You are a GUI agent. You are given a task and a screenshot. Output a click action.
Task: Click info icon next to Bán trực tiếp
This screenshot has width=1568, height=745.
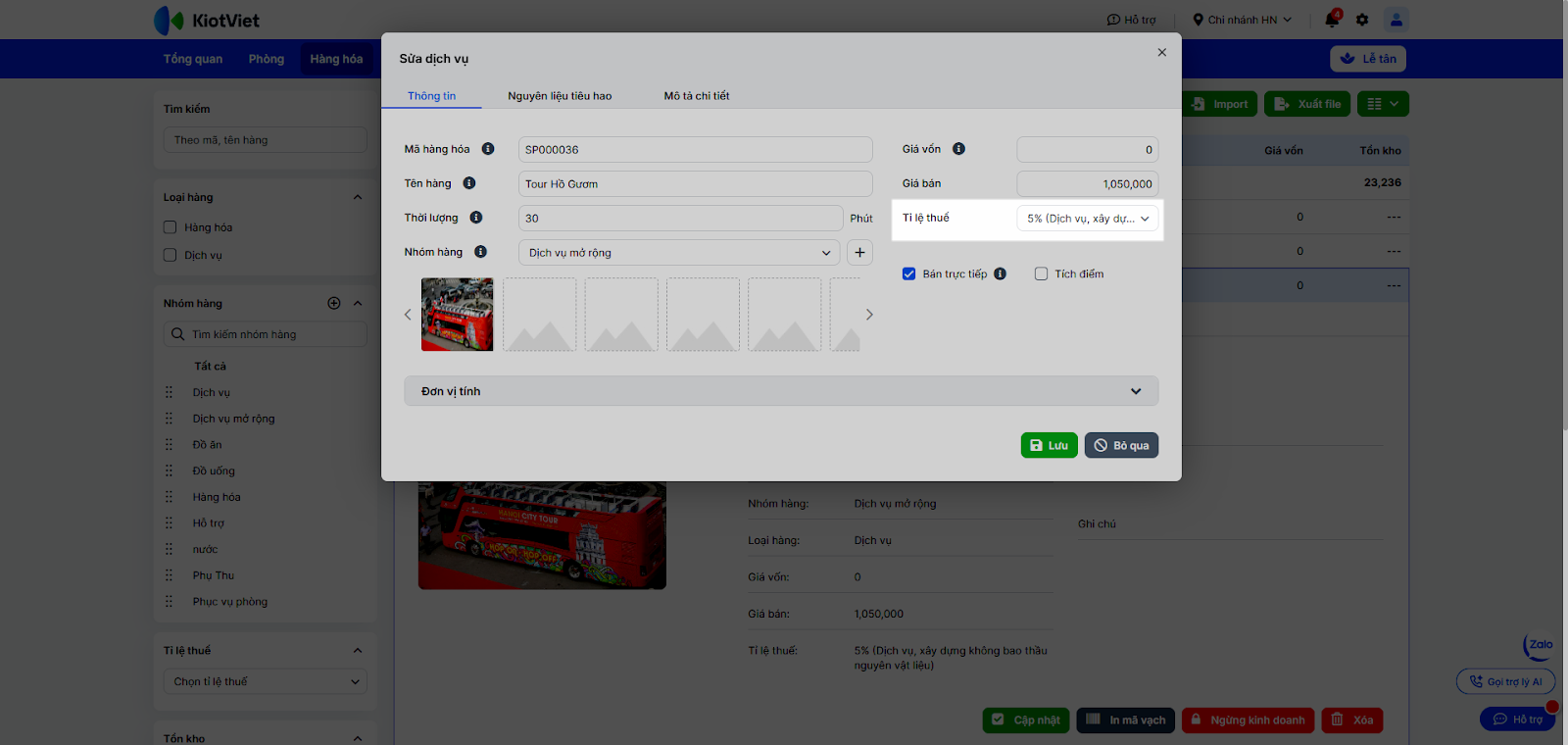point(1000,273)
